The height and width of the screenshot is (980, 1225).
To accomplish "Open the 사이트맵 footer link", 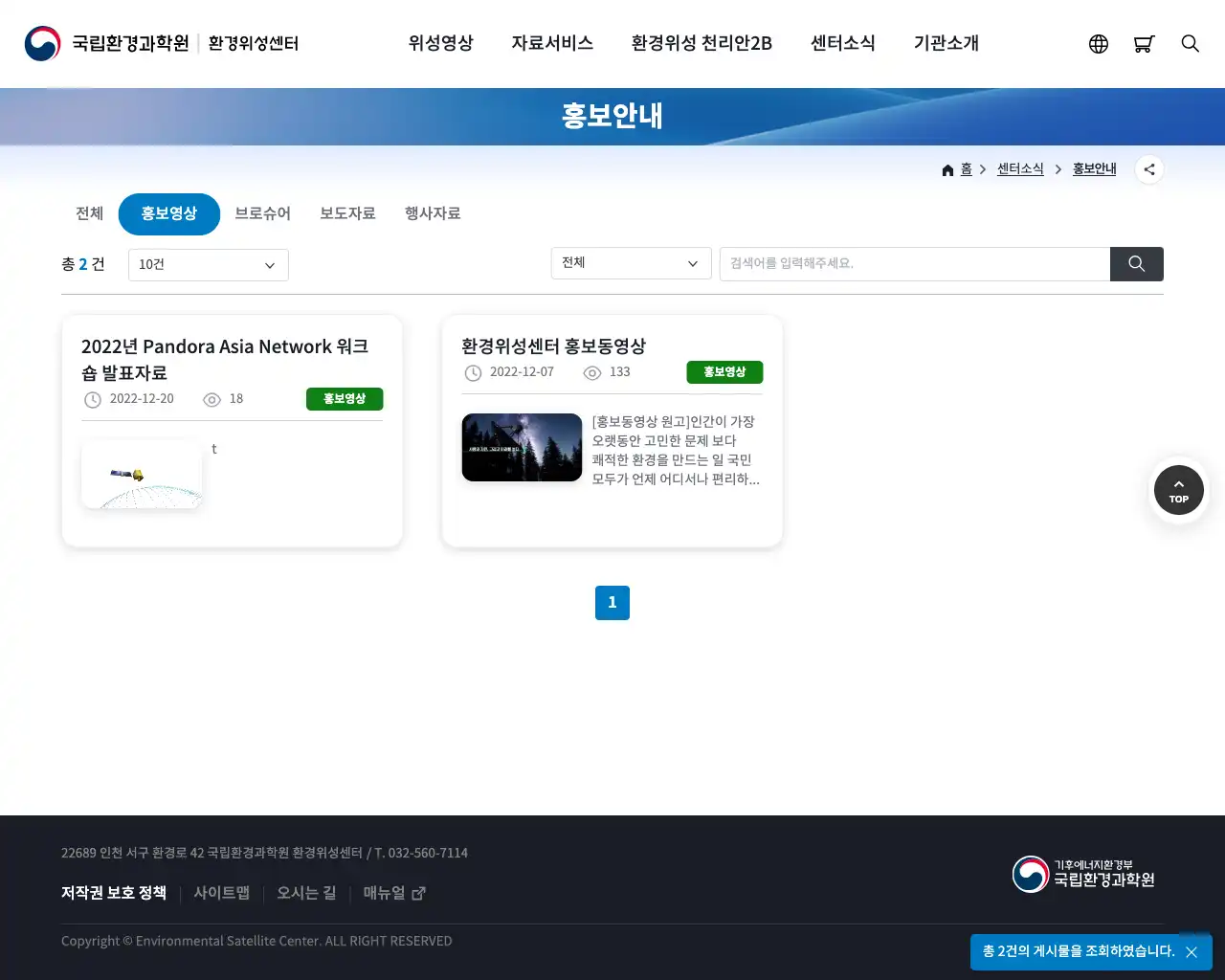I will point(222,893).
